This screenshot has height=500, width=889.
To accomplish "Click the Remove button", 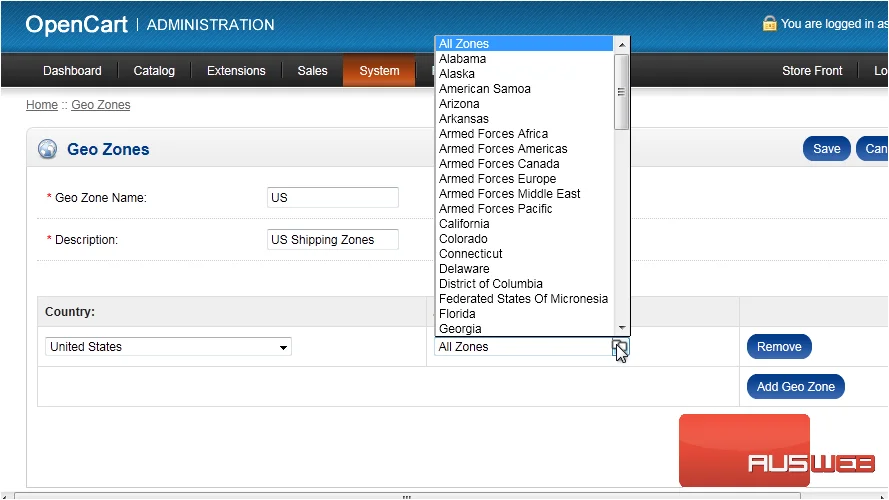I will click(x=779, y=346).
